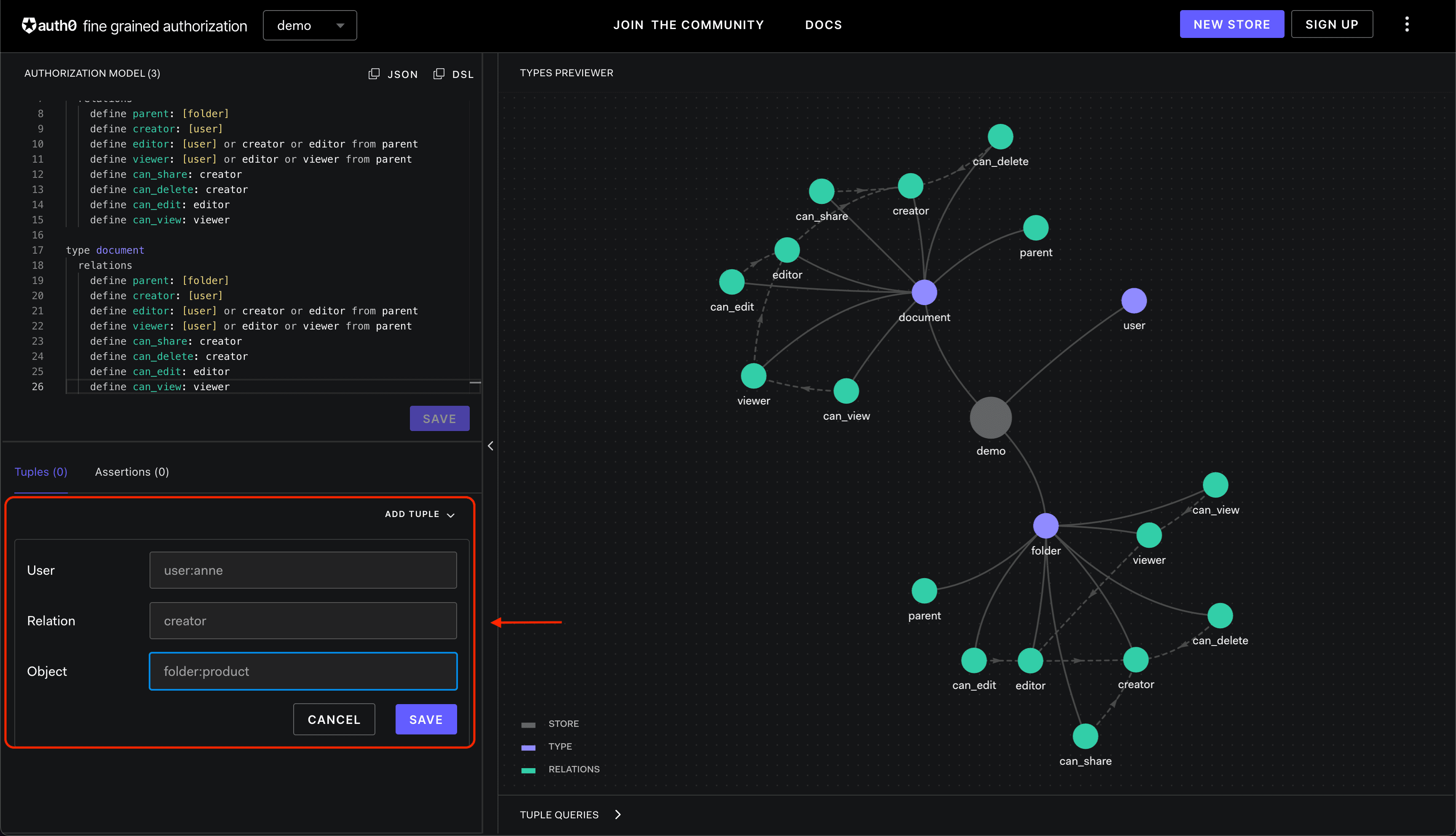Click code line 17 'type document'
The image size is (1456, 836).
point(105,250)
